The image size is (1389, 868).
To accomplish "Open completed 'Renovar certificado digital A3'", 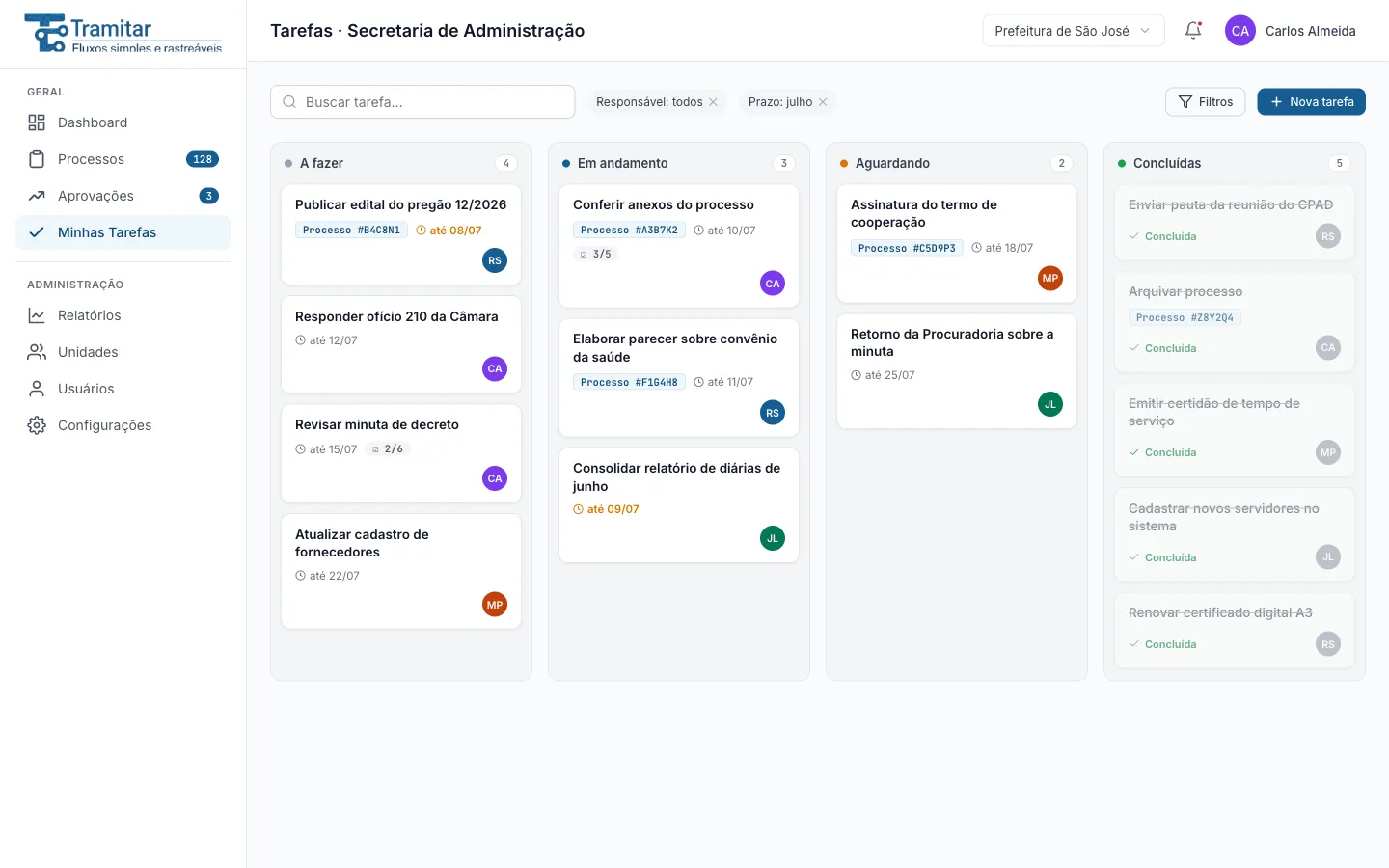I will [x=1235, y=631].
